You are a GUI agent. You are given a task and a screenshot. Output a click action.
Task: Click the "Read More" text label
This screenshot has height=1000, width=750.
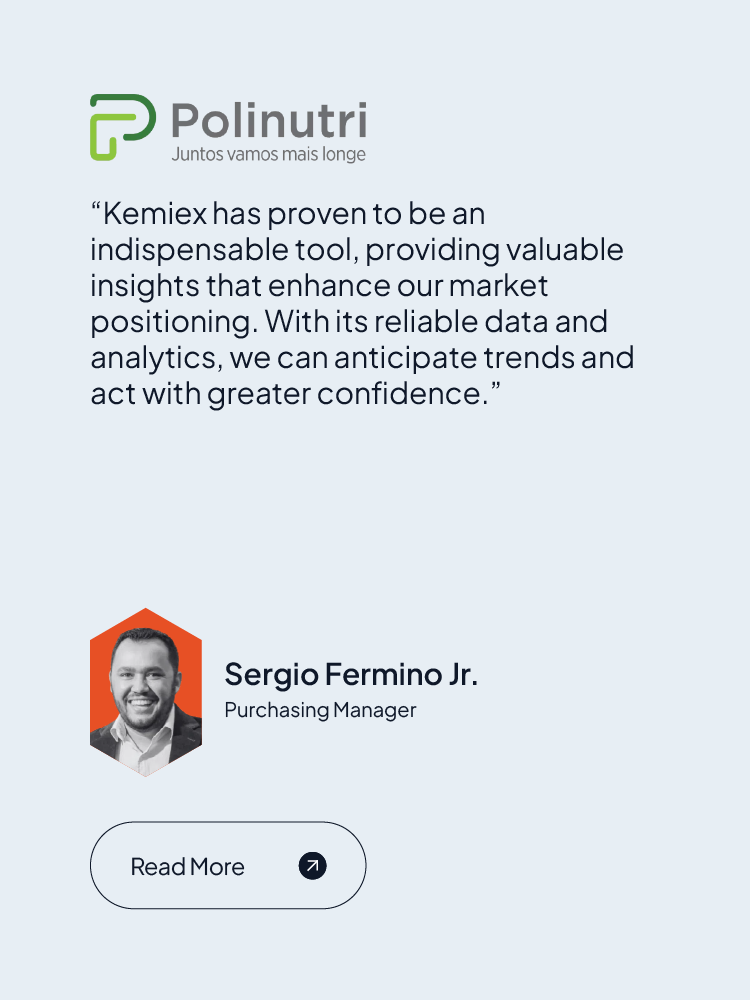tap(187, 867)
